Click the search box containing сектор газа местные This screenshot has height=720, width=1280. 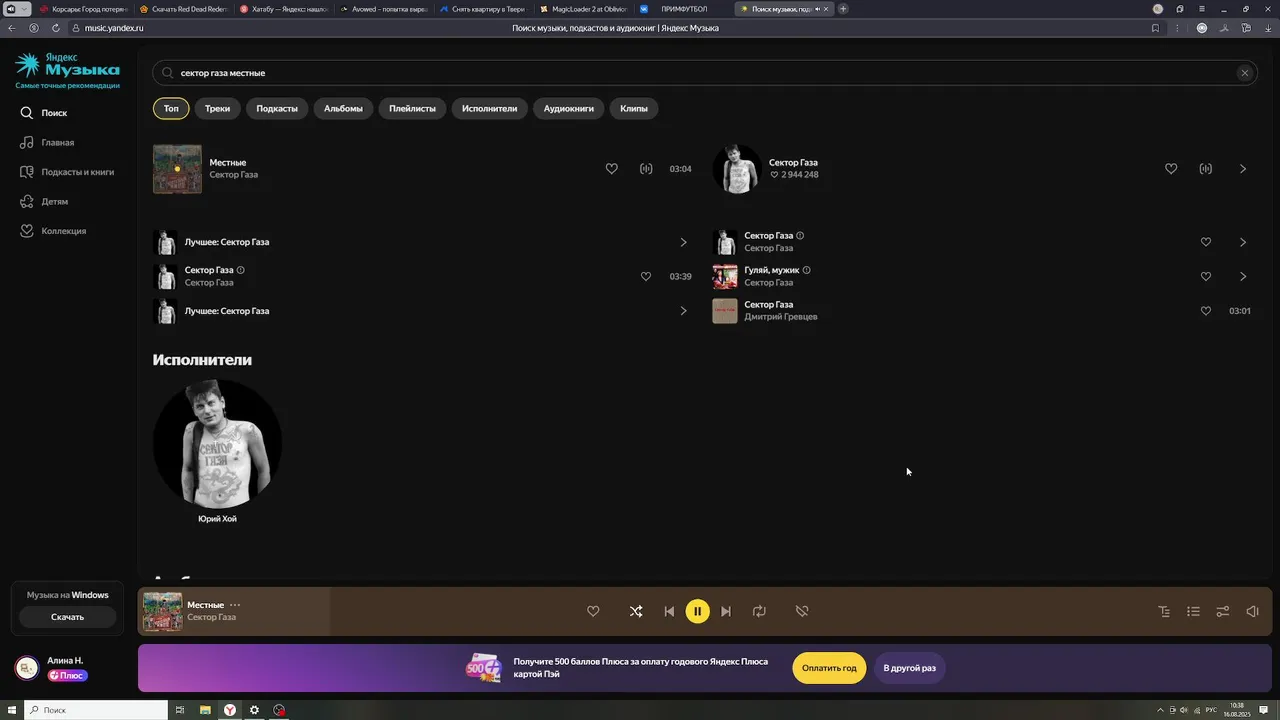[x=704, y=73]
